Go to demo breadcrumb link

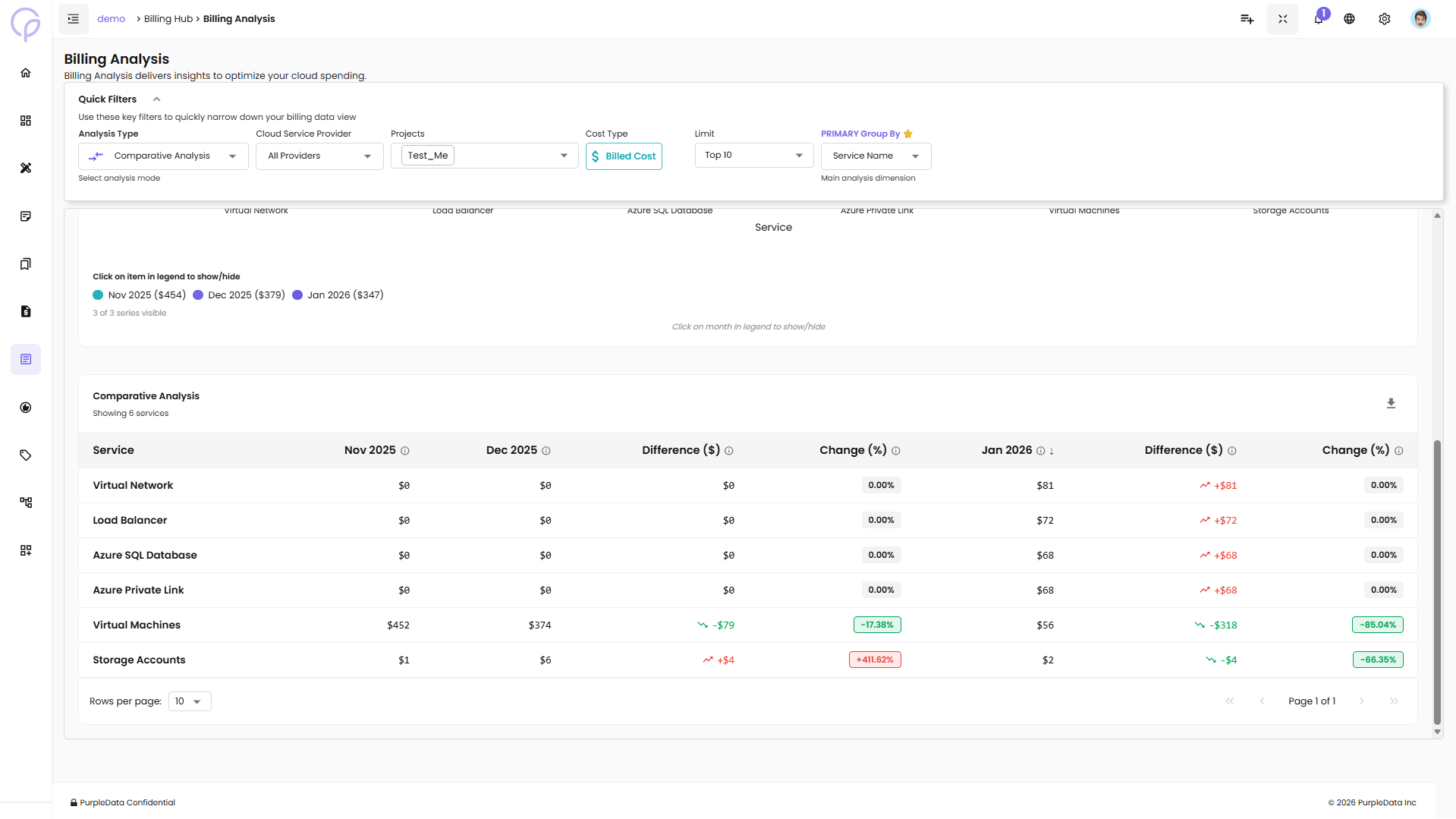pos(111,19)
